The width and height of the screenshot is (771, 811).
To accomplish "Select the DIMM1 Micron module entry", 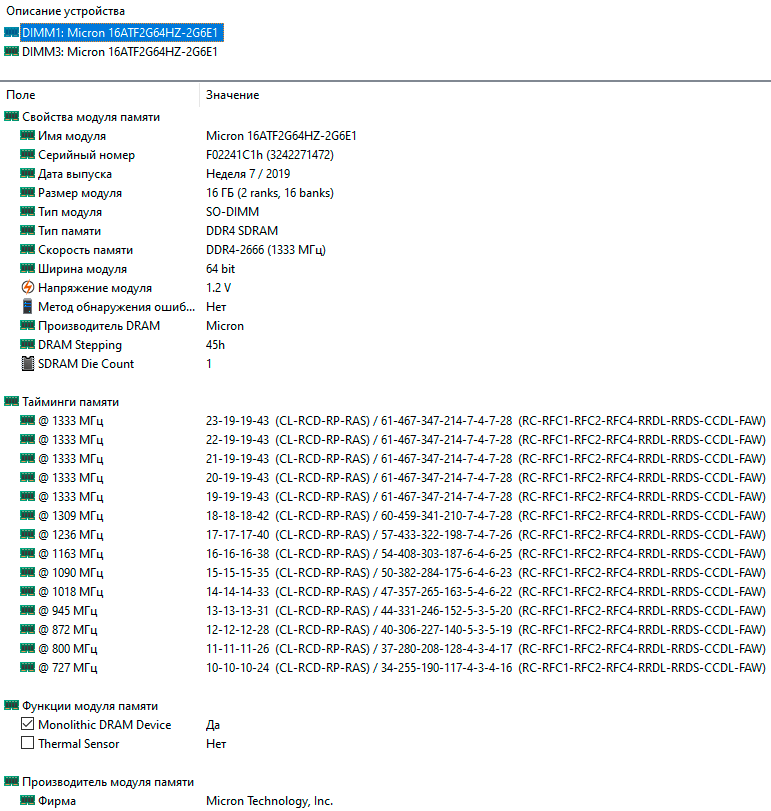I will [122, 33].
